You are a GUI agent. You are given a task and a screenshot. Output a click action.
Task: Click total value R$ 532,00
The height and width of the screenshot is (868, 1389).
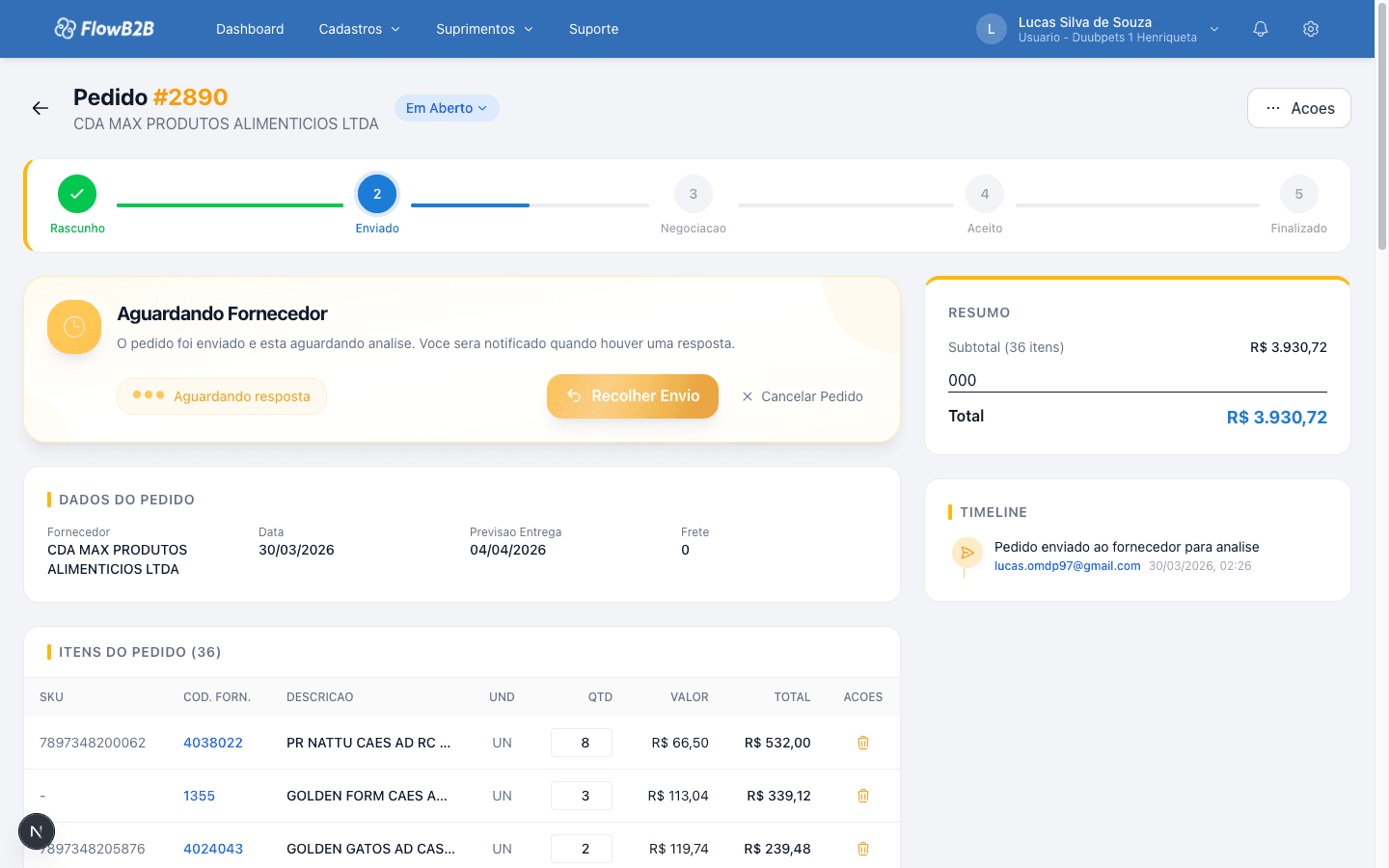point(777,743)
